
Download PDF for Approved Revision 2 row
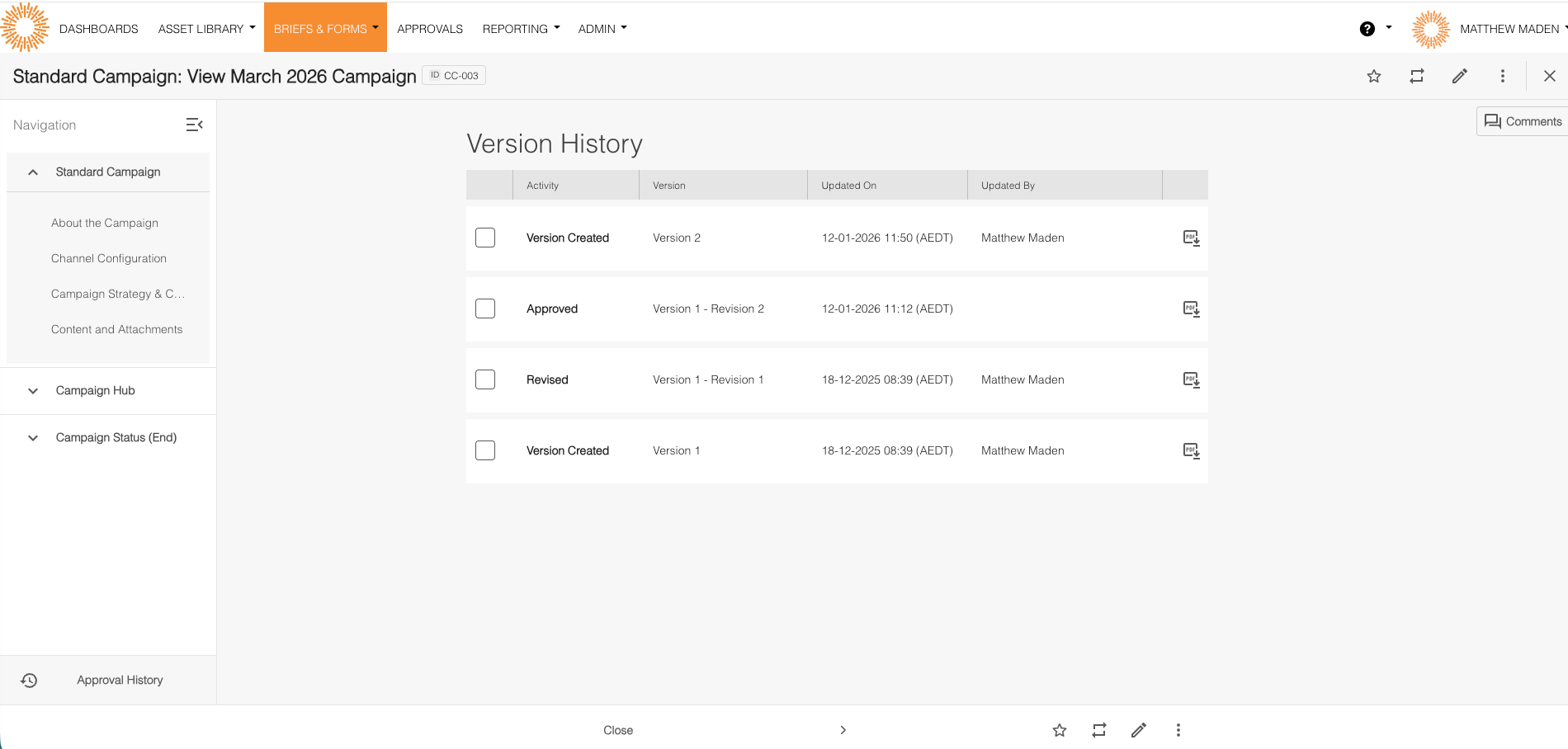tap(1191, 309)
